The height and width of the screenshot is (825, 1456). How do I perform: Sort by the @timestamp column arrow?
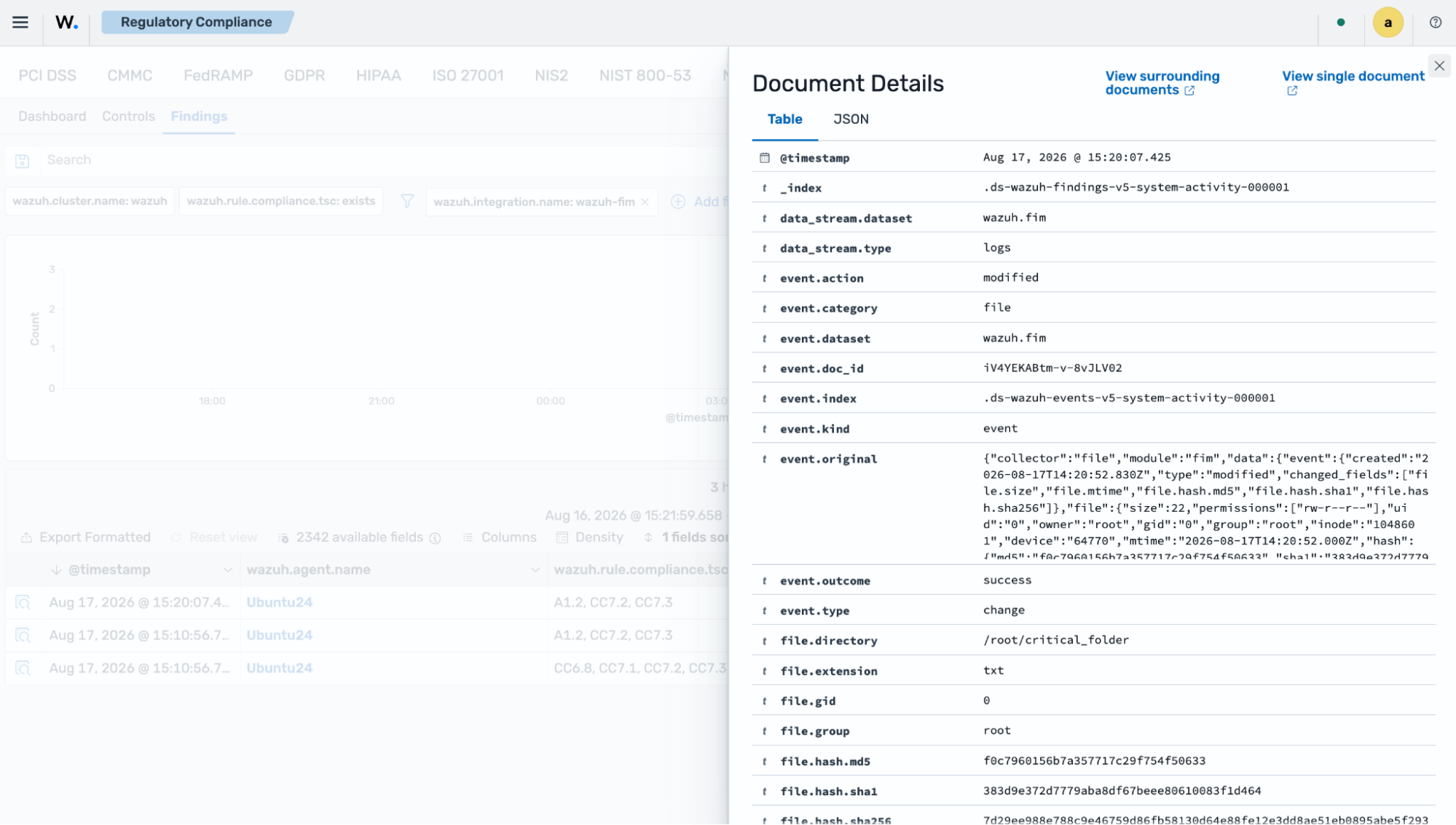(56, 570)
